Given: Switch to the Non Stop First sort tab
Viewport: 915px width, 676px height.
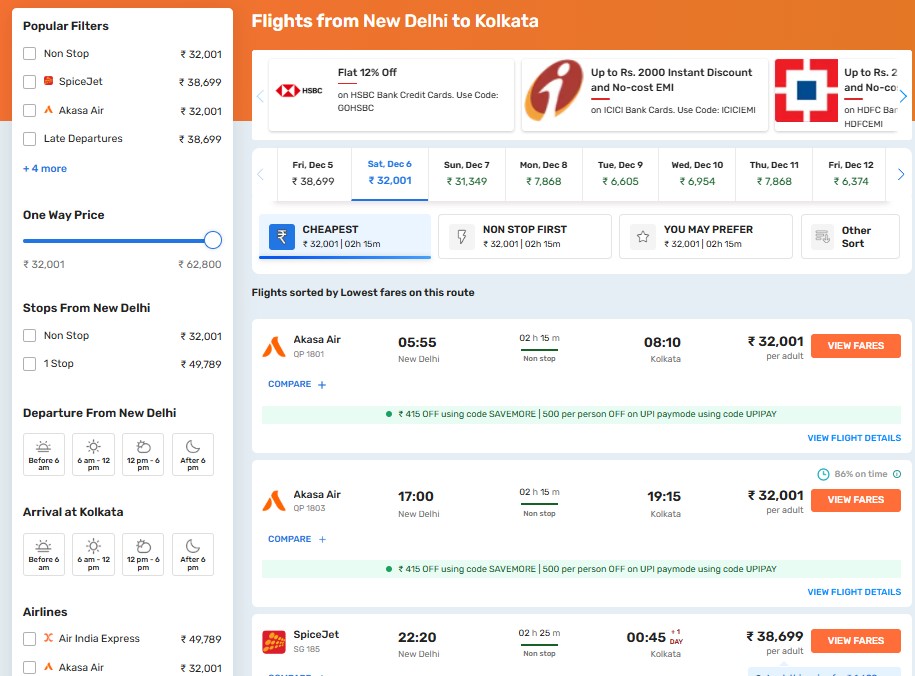Looking at the screenshot, I should click(525, 237).
